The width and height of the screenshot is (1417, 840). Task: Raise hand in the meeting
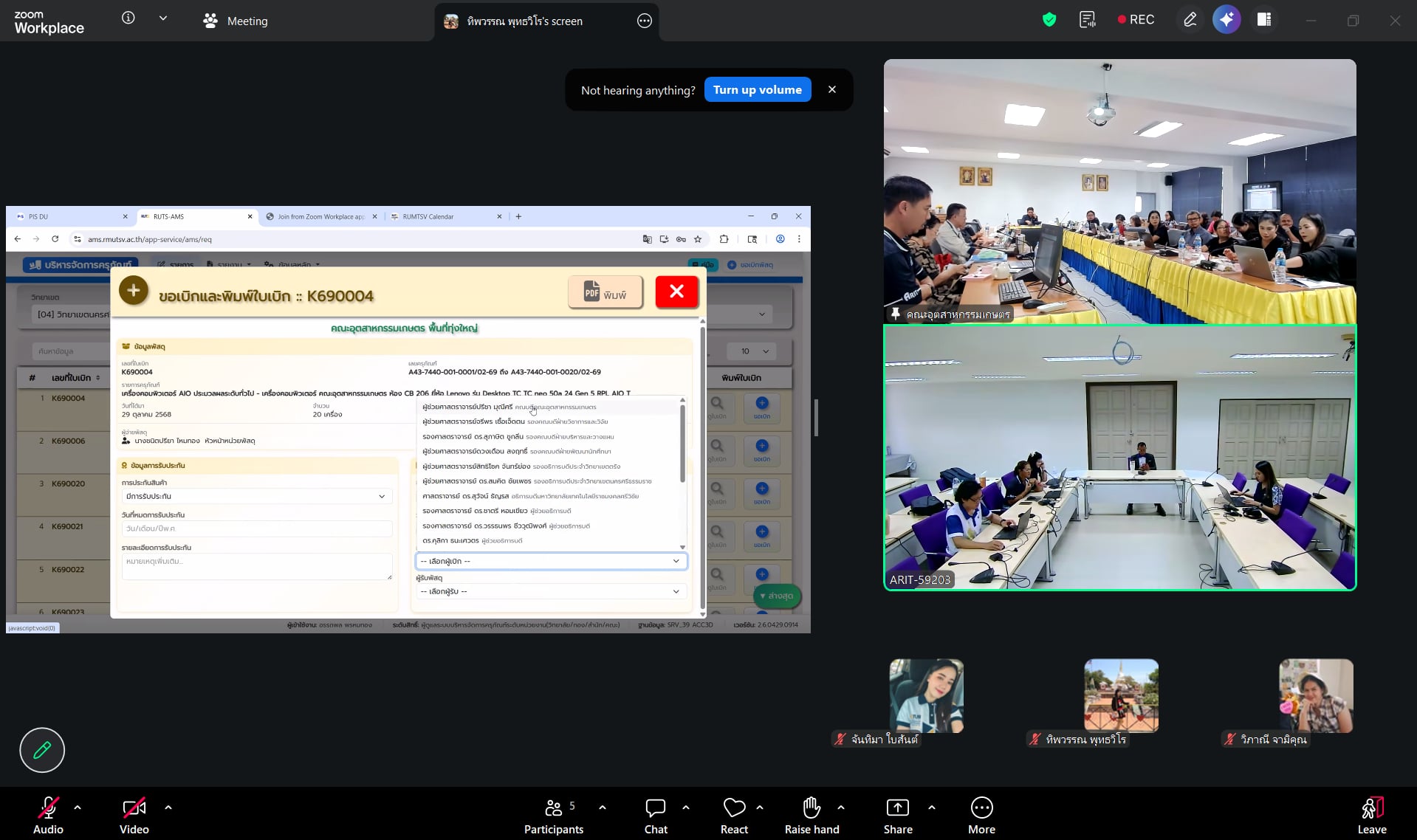[x=812, y=808]
